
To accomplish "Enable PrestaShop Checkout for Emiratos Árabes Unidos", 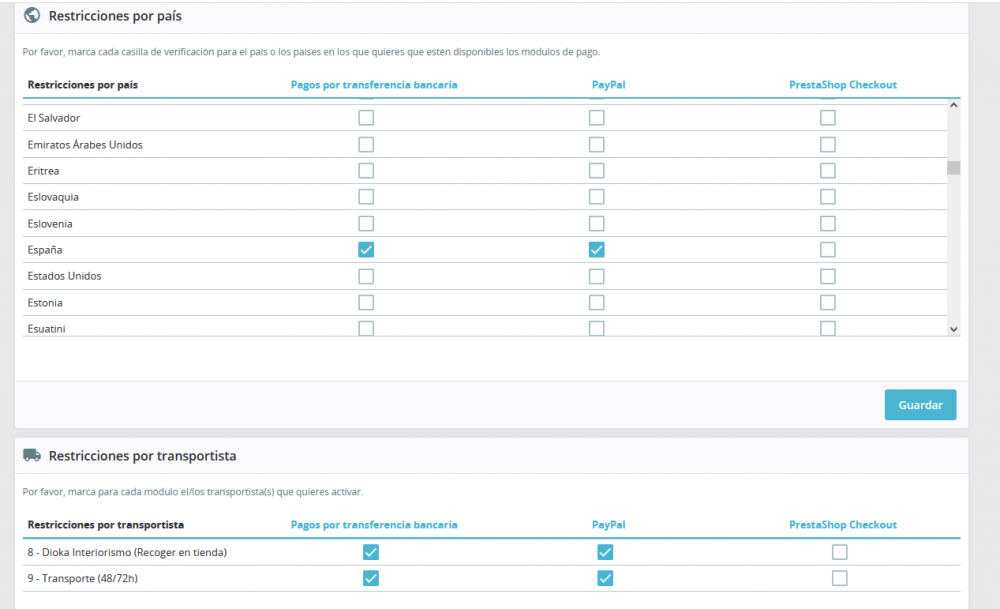I will (828, 145).
